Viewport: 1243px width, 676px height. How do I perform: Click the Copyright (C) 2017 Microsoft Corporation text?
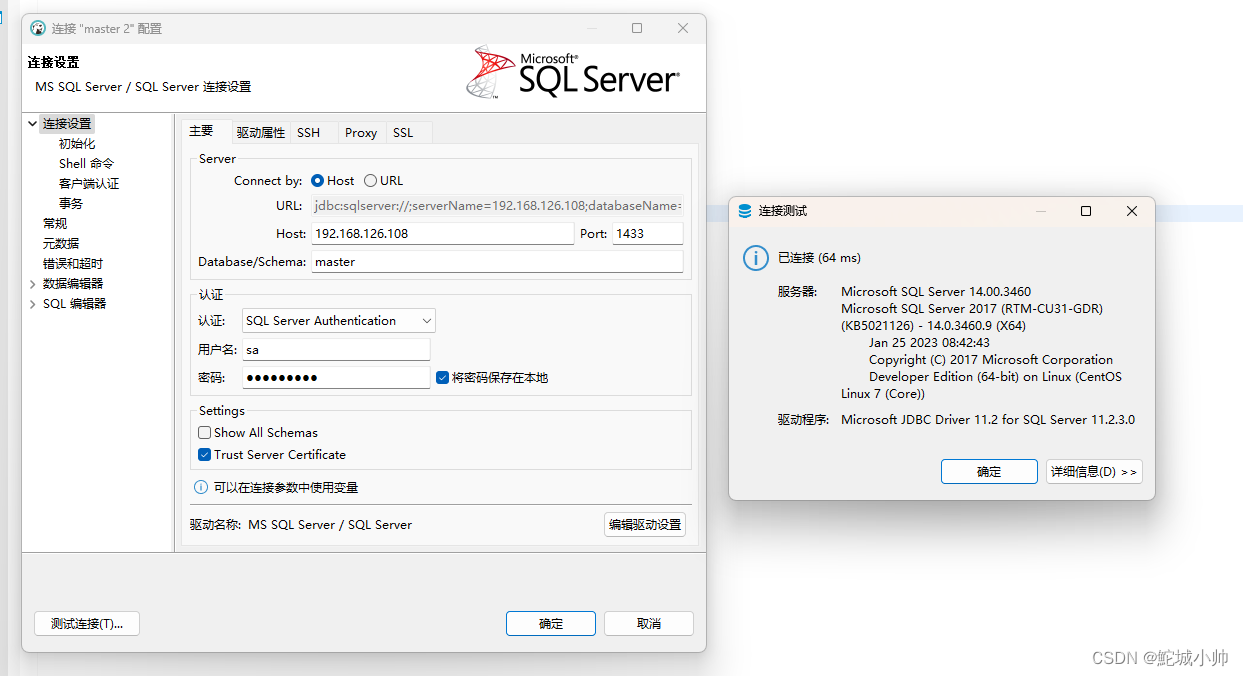pos(991,360)
